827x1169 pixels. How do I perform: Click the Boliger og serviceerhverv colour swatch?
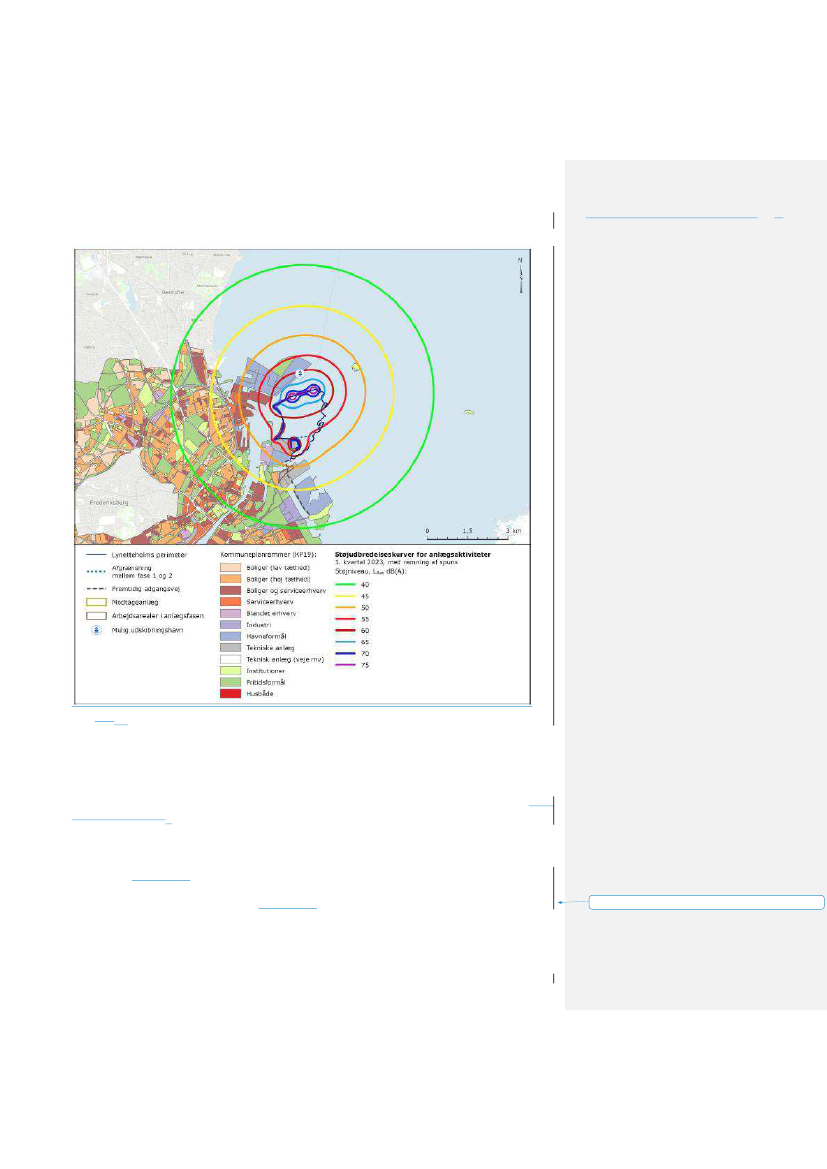(x=230, y=590)
